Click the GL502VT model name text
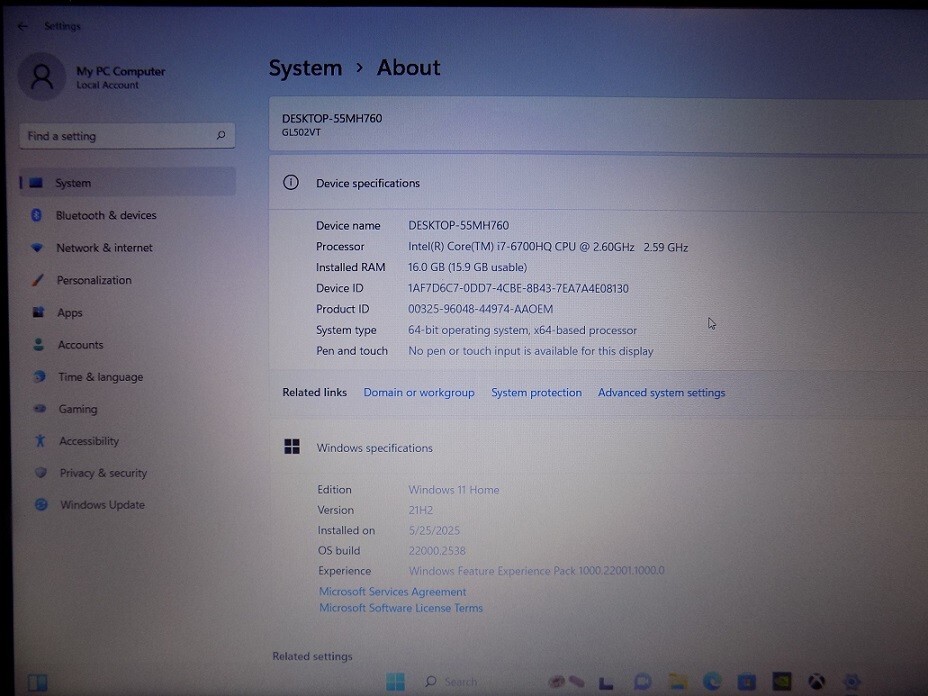Image resolution: width=928 pixels, height=696 pixels. point(301,133)
